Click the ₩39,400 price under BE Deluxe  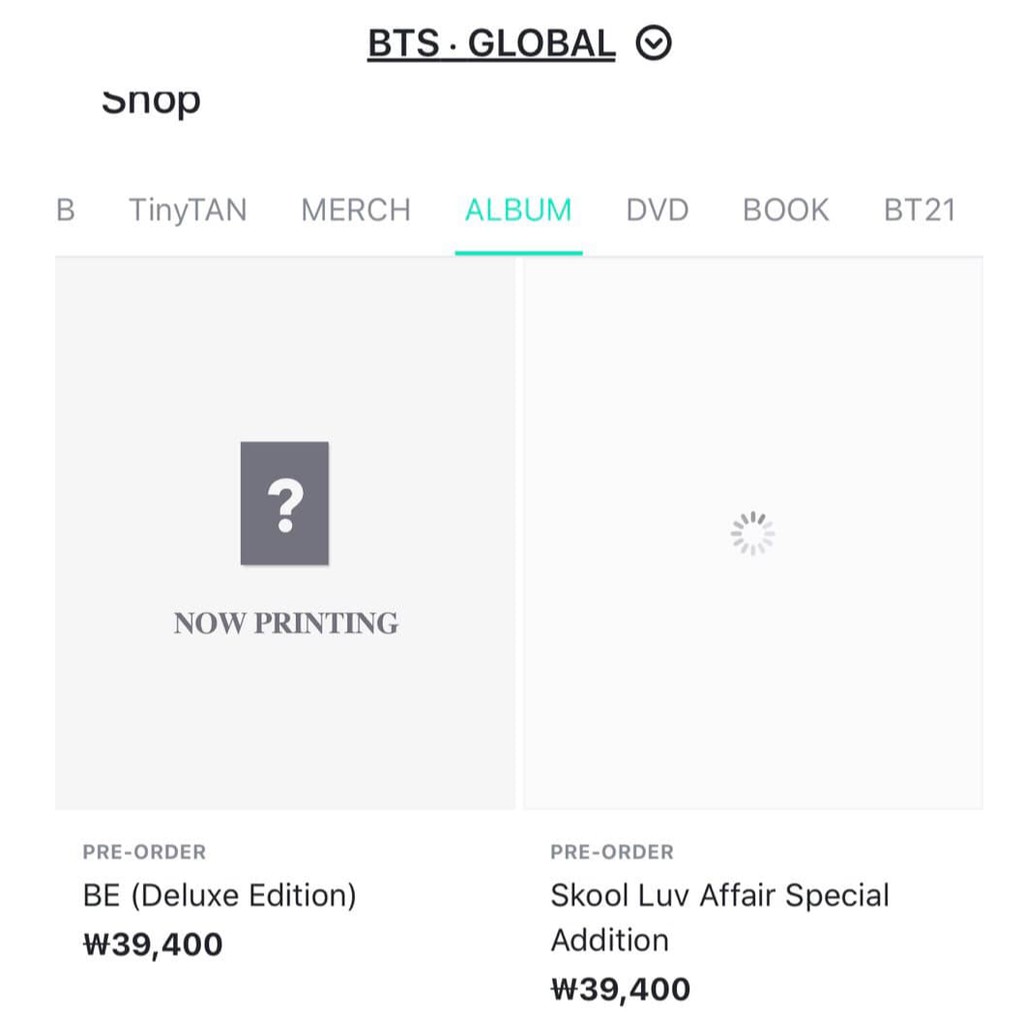[x=153, y=945]
